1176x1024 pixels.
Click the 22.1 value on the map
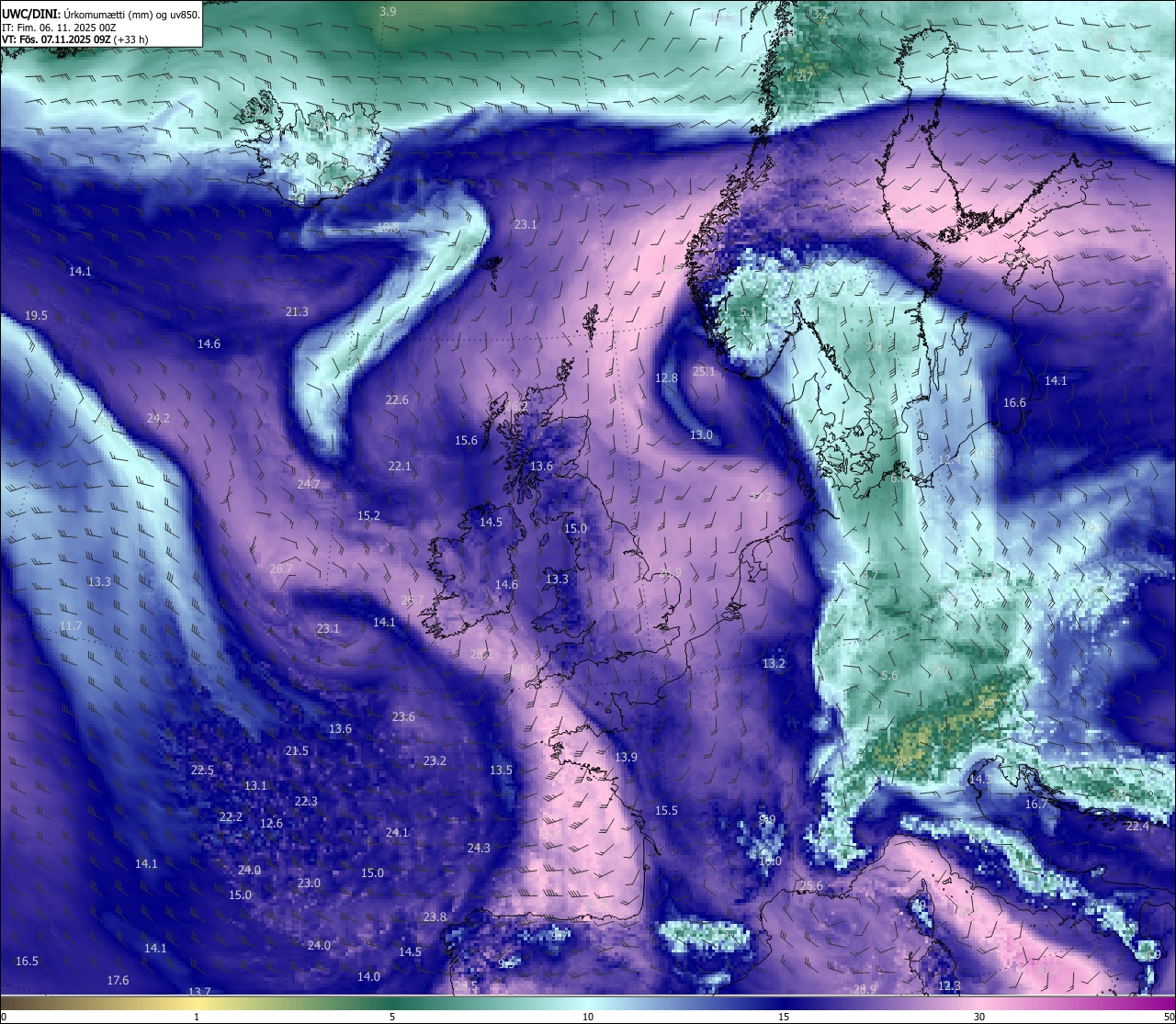click(400, 466)
